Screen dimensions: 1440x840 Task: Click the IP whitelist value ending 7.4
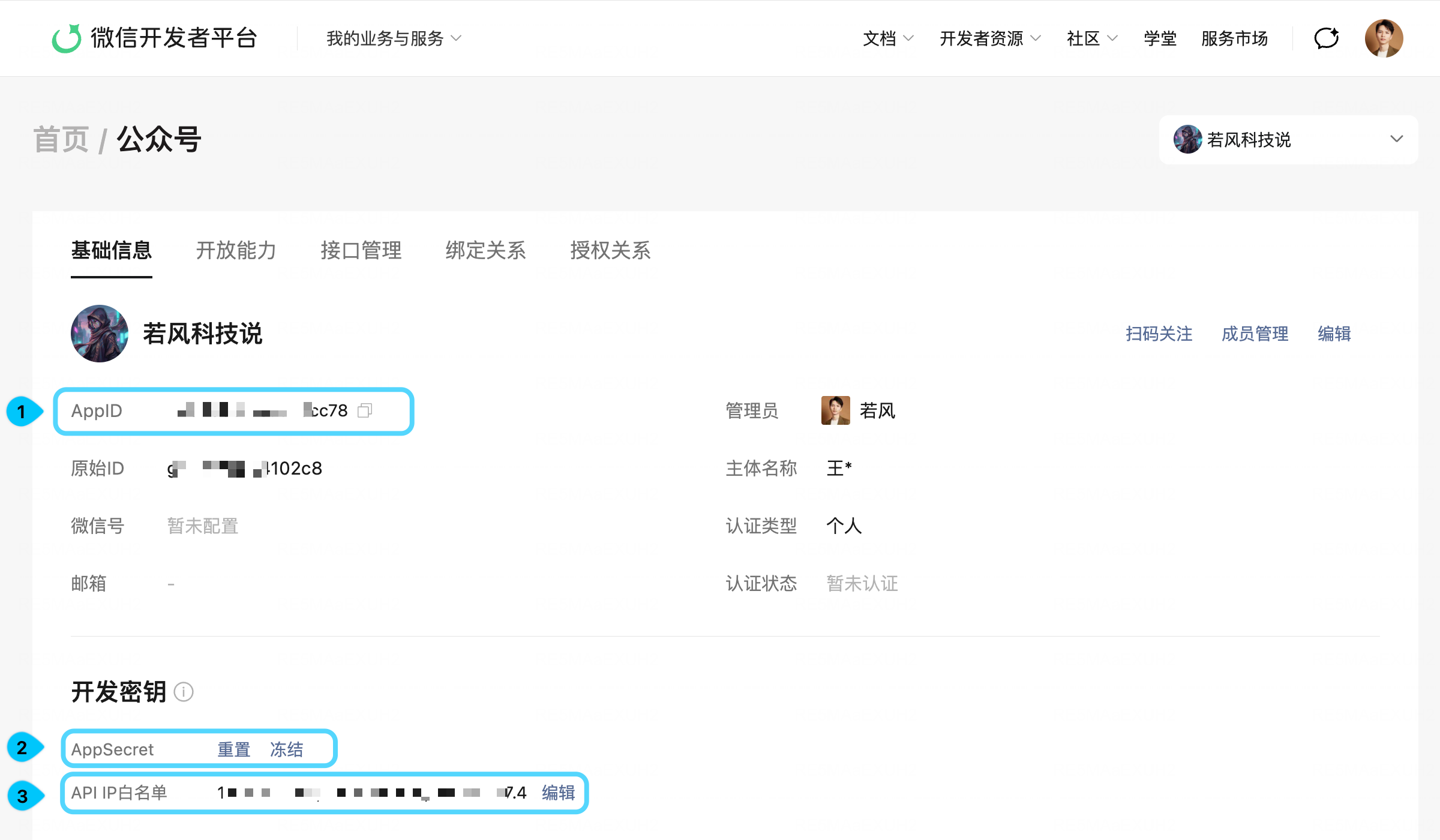pyautogui.click(x=372, y=793)
